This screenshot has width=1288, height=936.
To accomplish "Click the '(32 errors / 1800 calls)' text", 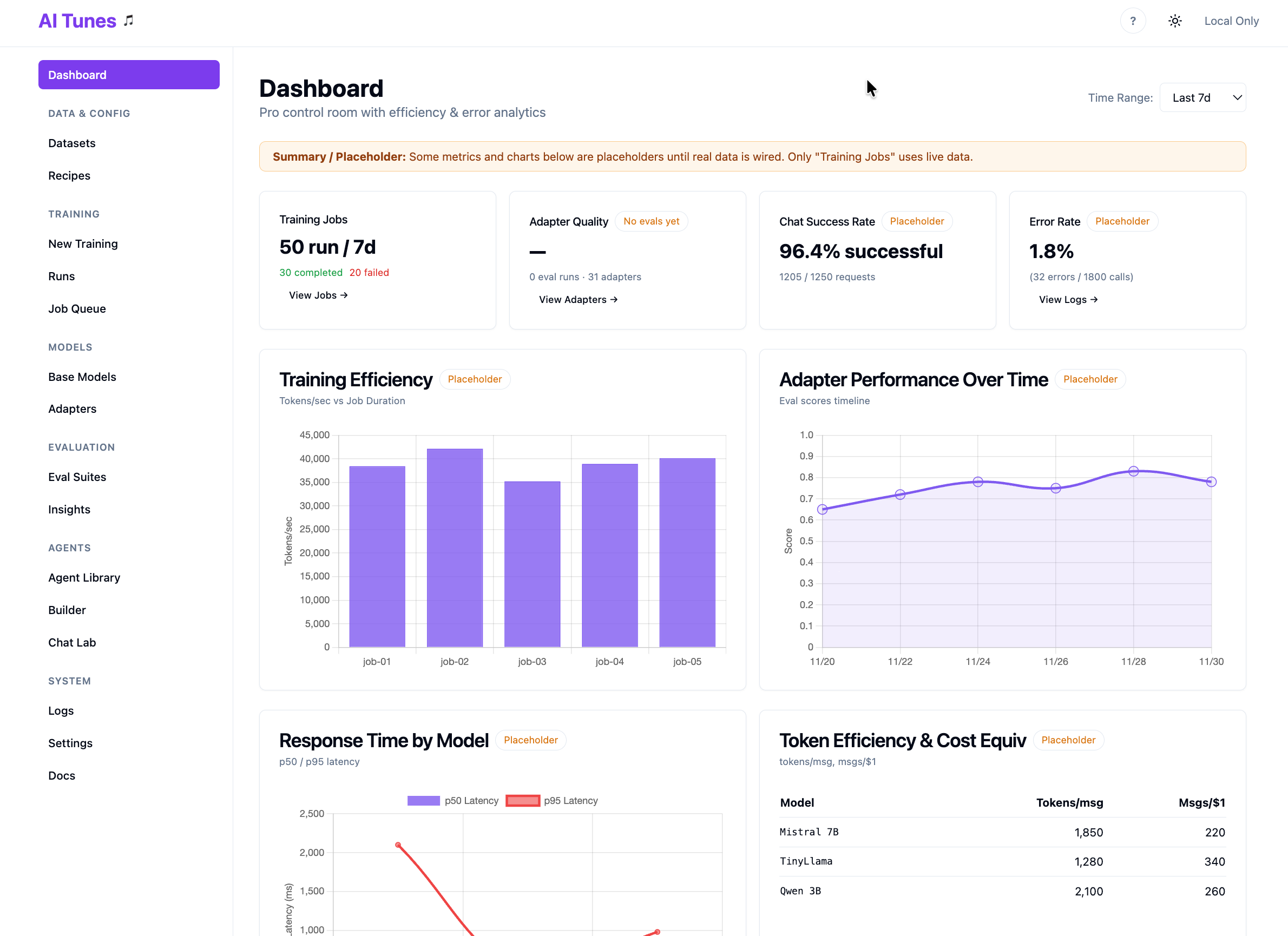I will click(x=1081, y=277).
